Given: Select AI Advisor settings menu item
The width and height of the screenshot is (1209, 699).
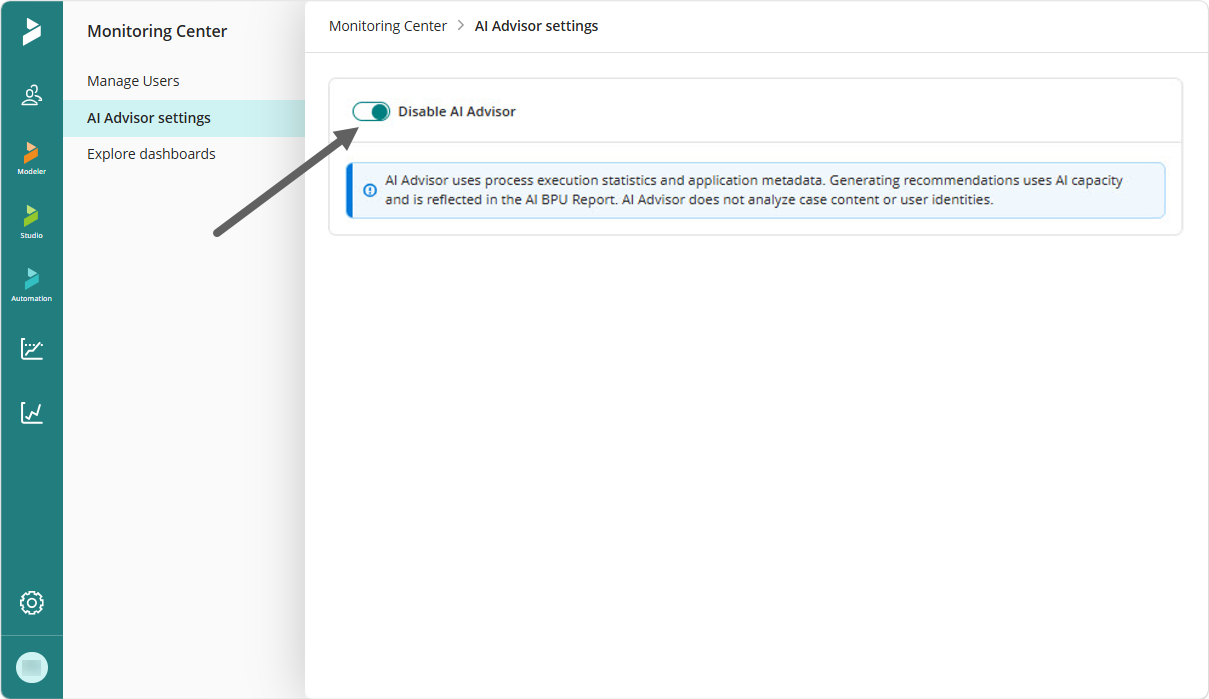Looking at the screenshot, I should (x=184, y=118).
